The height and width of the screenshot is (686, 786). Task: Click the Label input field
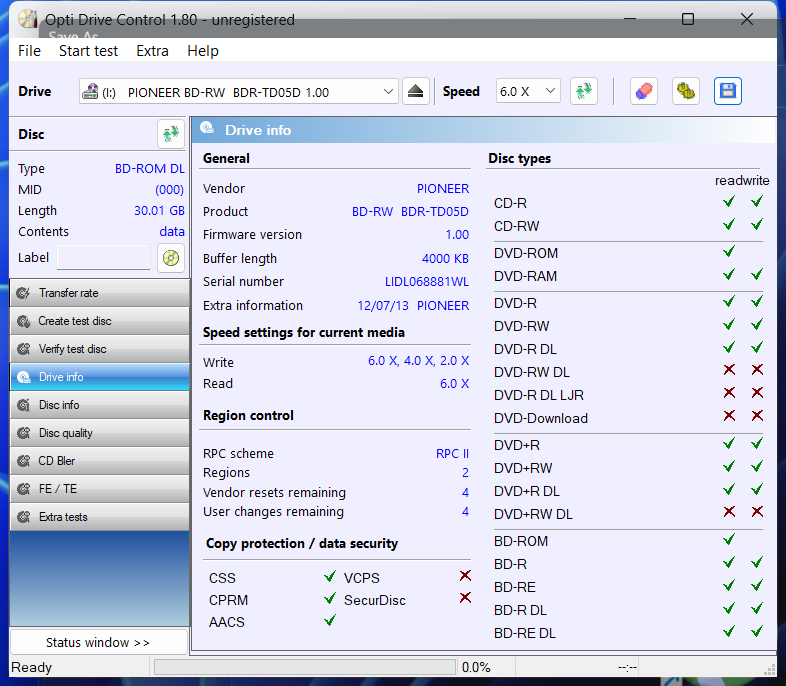click(104, 257)
